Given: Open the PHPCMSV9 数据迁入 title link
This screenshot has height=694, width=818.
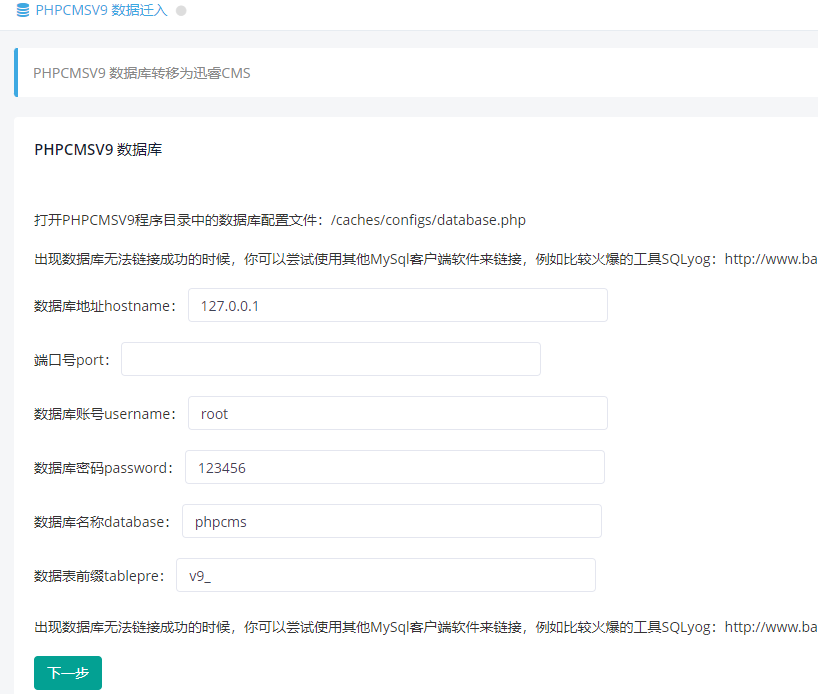Looking at the screenshot, I should [x=101, y=10].
